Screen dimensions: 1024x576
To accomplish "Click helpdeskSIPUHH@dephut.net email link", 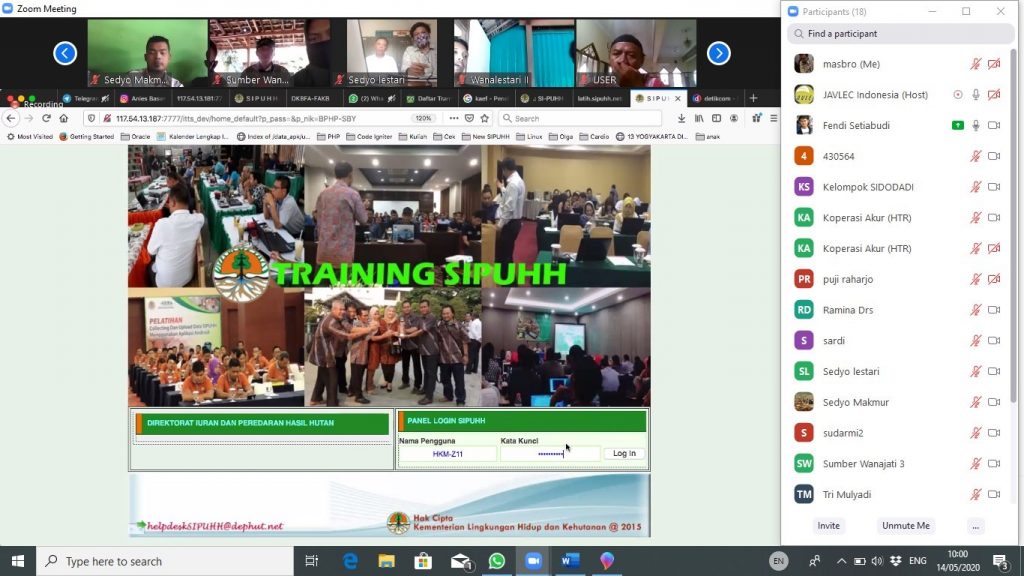I will (215, 526).
